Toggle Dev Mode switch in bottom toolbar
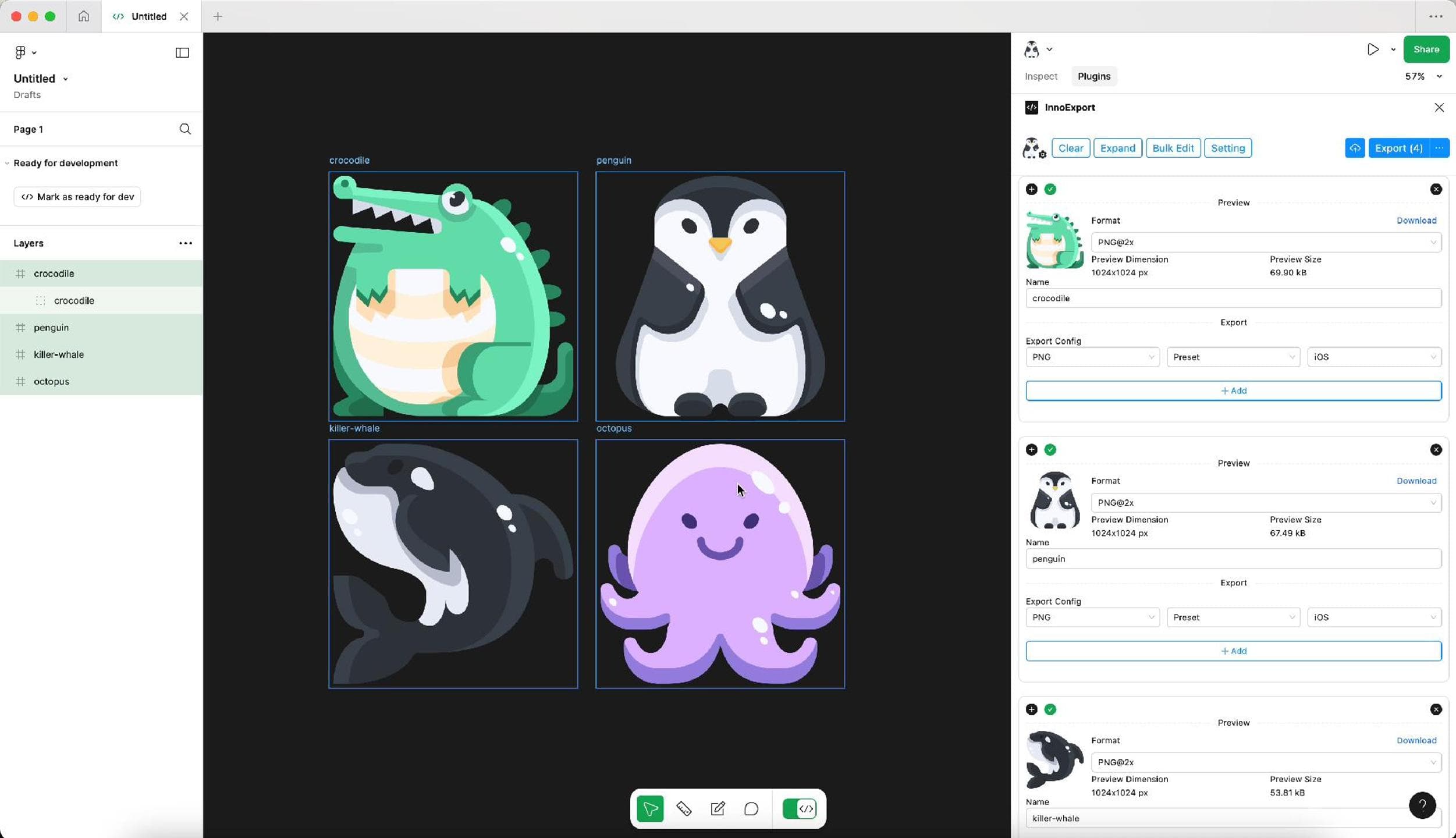Screen dimensions: 1456x838 point(800,809)
